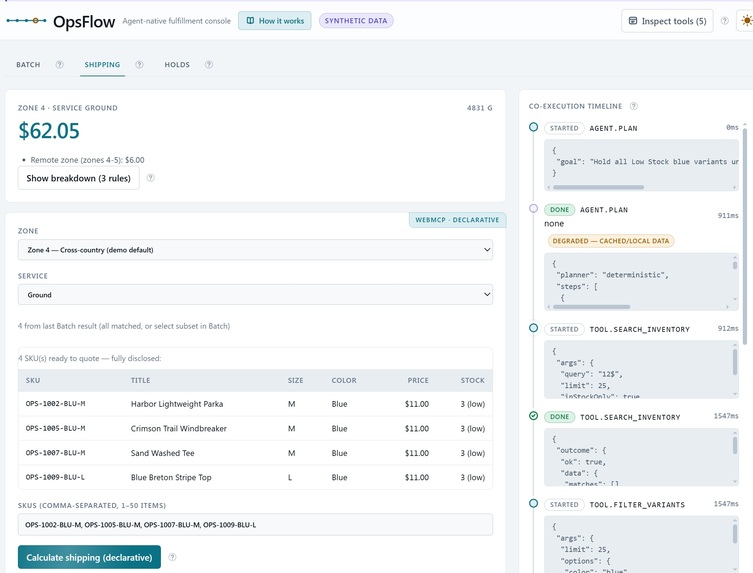
Task: Select row OPS-1009-BLU-L
Action: pos(255,477)
